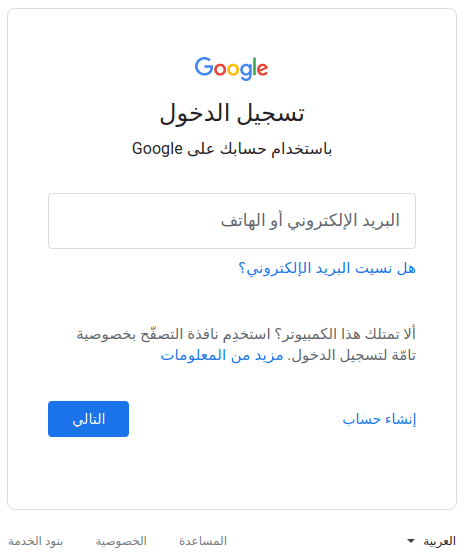
Task: Click the guest mode paragraph text
Action: [246, 344]
